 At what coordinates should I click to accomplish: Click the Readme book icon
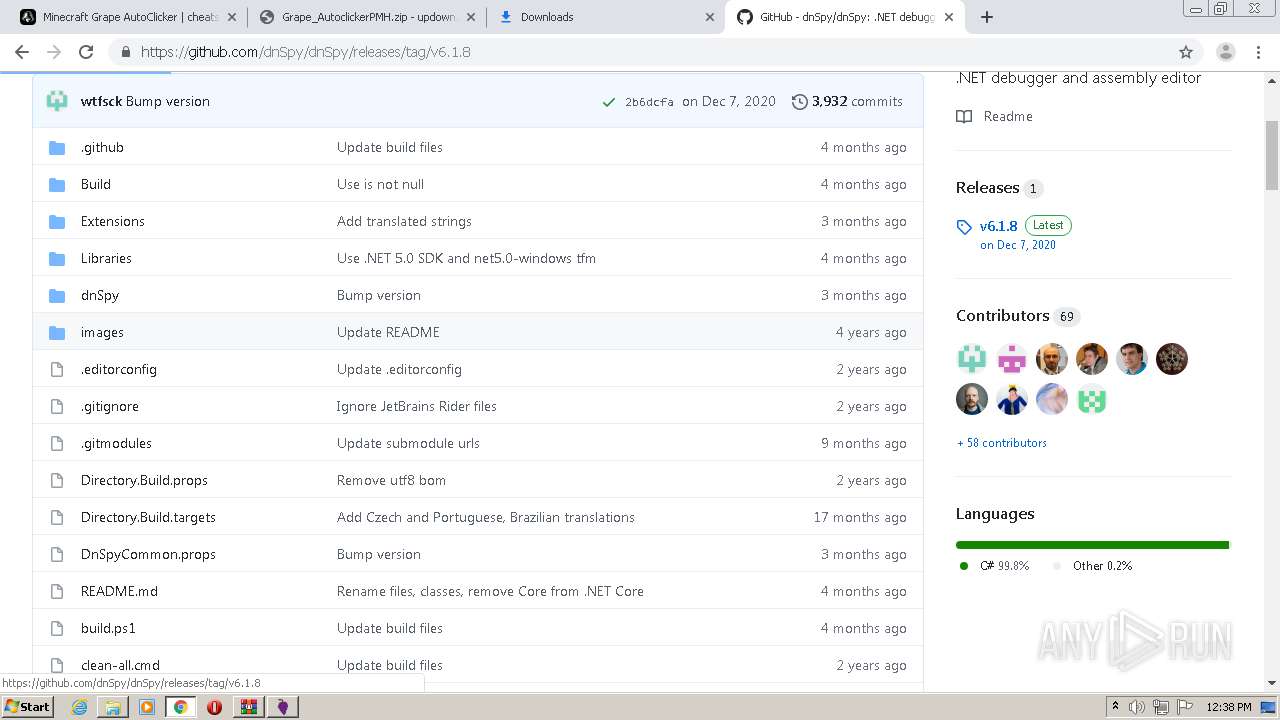pos(964,116)
